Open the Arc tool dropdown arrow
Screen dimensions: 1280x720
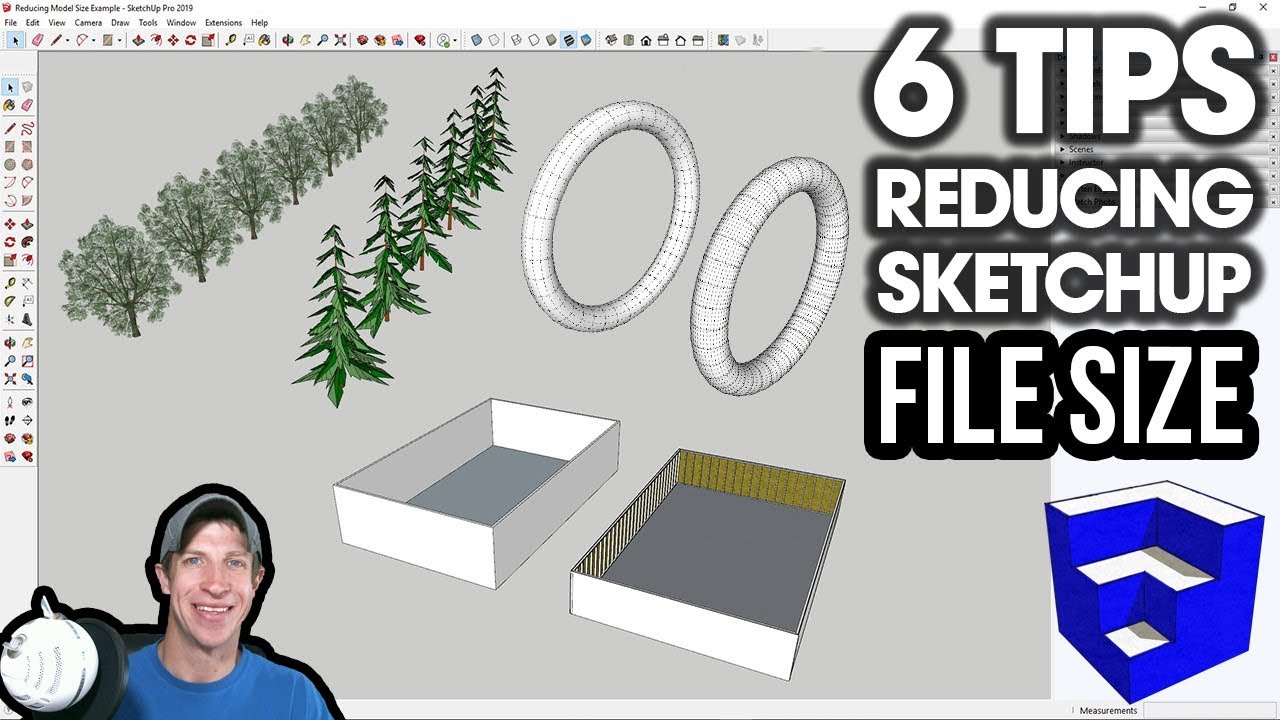click(x=94, y=40)
